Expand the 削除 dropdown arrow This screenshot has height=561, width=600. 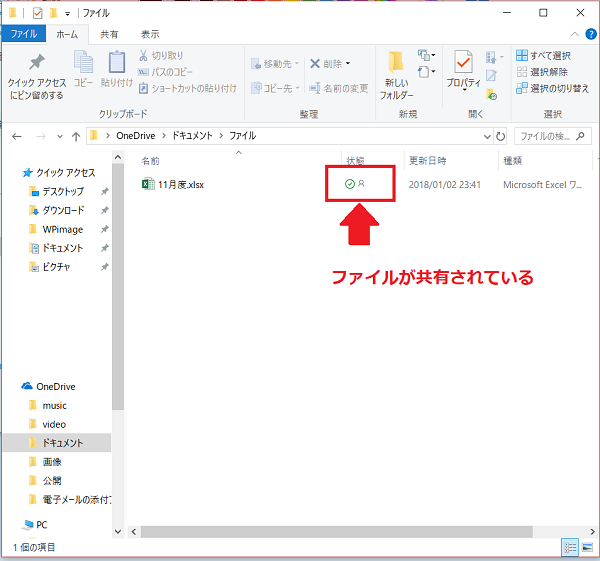pos(348,64)
